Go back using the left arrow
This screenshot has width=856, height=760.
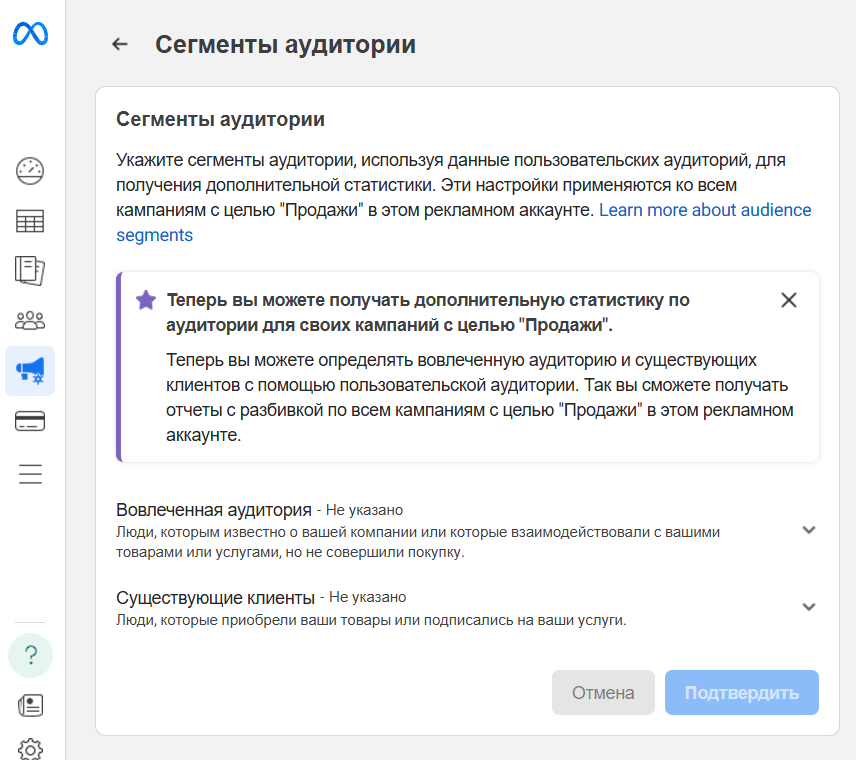119,44
